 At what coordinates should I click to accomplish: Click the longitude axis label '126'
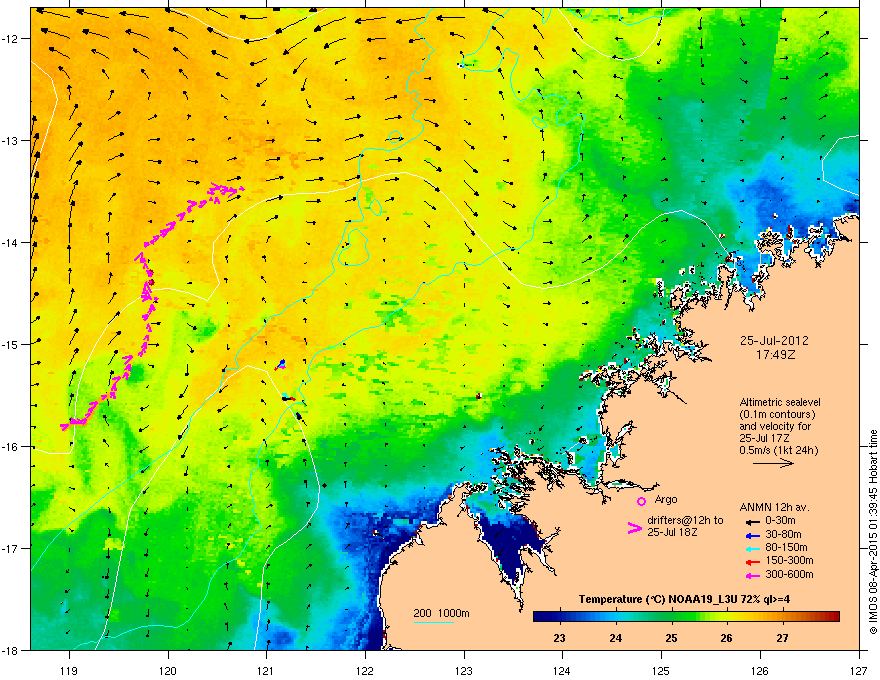click(x=760, y=670)
